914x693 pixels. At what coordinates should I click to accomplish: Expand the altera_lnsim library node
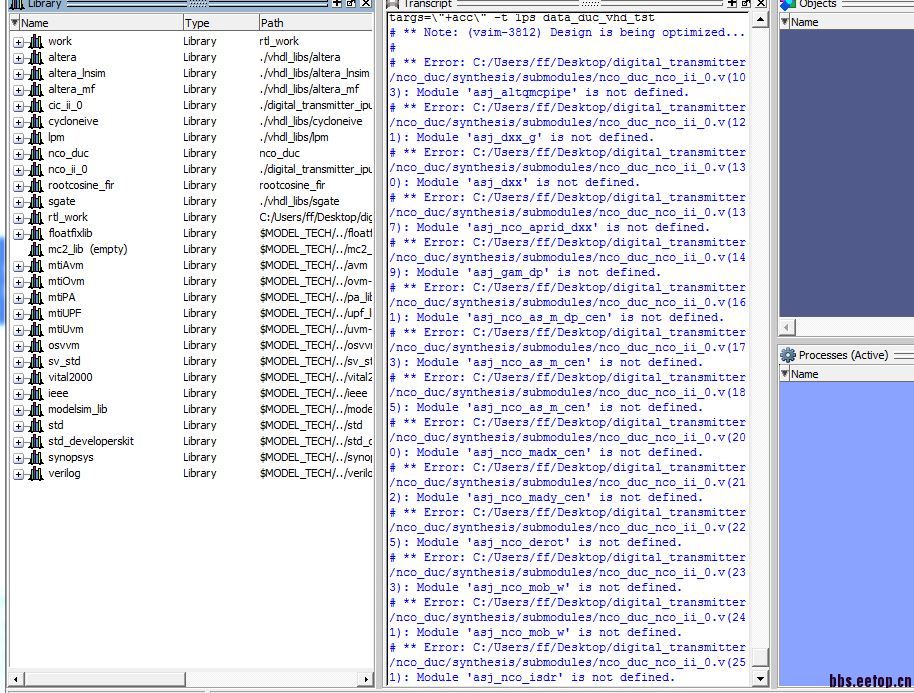(19, 74)
